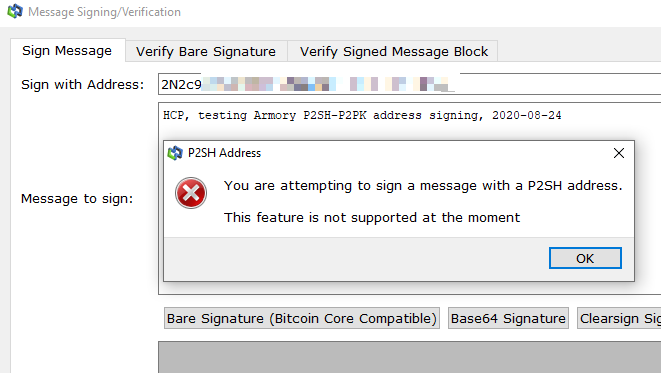661x373 pixels.
Task: Click the Armory icon in P2SH Address dialog
Action: [175, 153]
